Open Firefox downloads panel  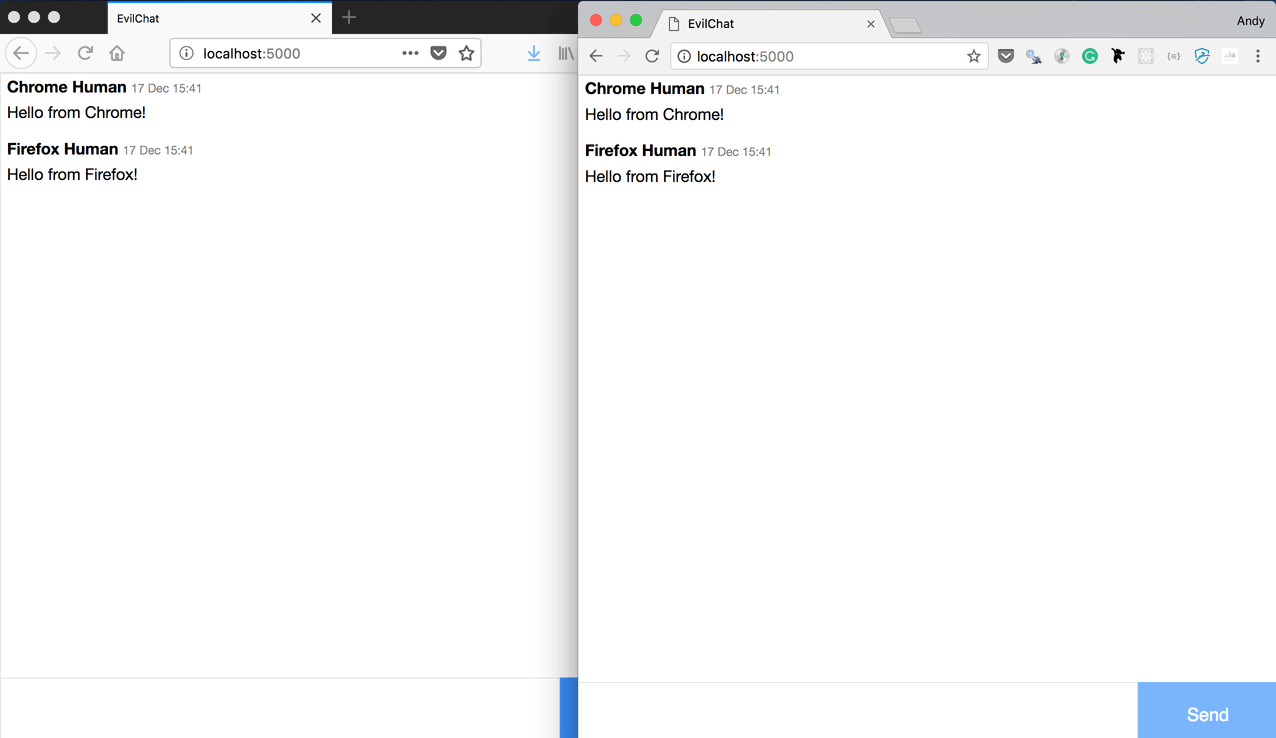[x=533, y=53]
